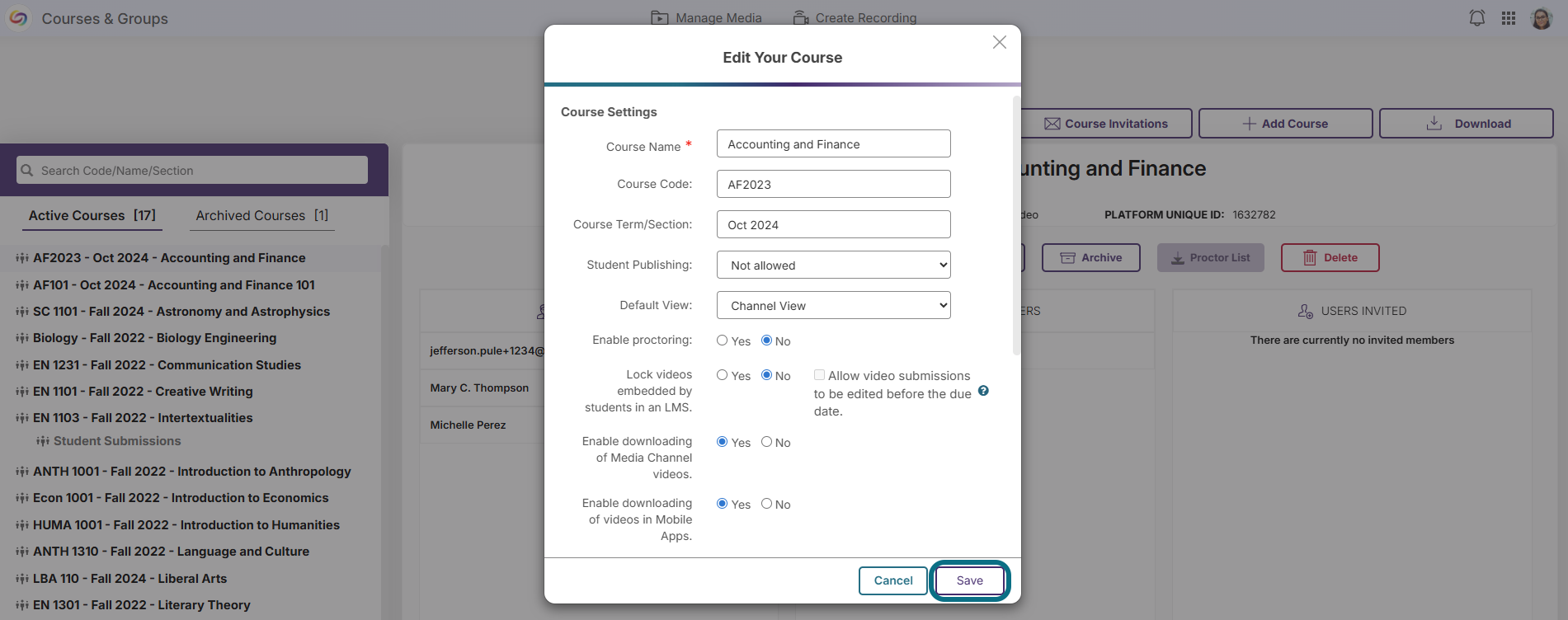Screen dimensions: 1568x620
Task: Click the download tray icon
Action: 1434,123
